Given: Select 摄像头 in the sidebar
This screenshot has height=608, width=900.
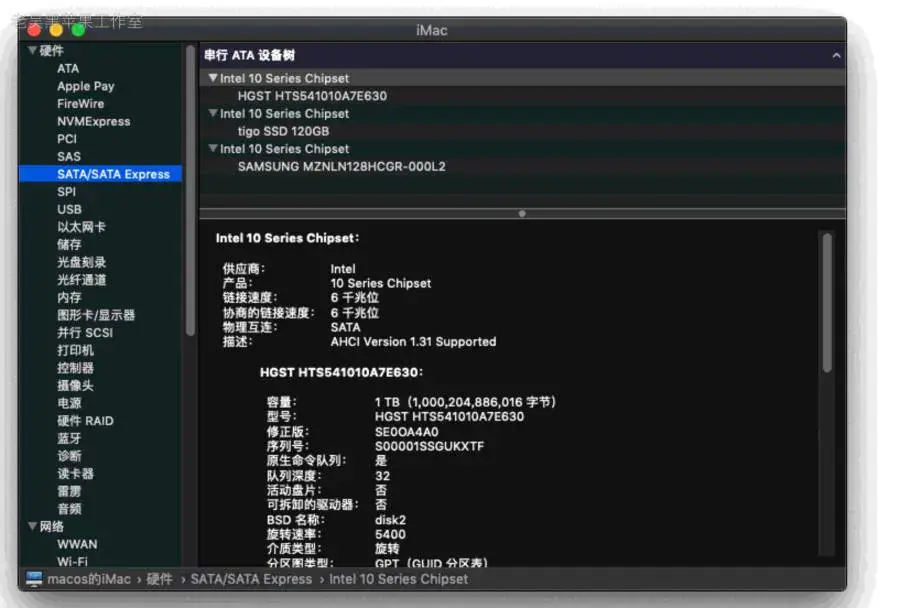Looking at the screenshot, I should coord(75,385).
